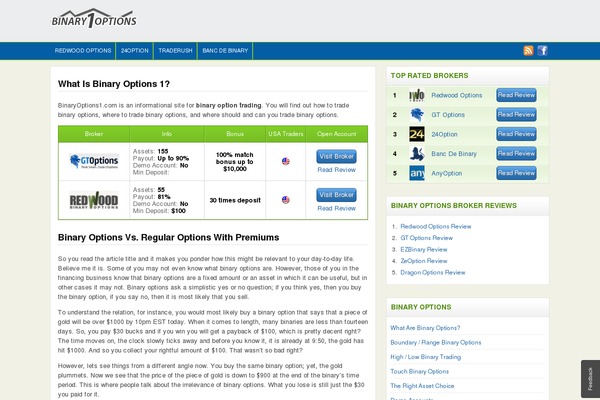Viewport: 600px width, 400px height.
Task: Open the RSS feed icon
Action: 528,51
